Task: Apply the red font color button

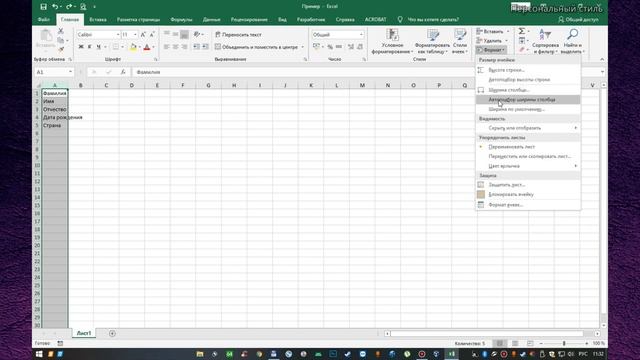Action: click(x=147, y=47)
